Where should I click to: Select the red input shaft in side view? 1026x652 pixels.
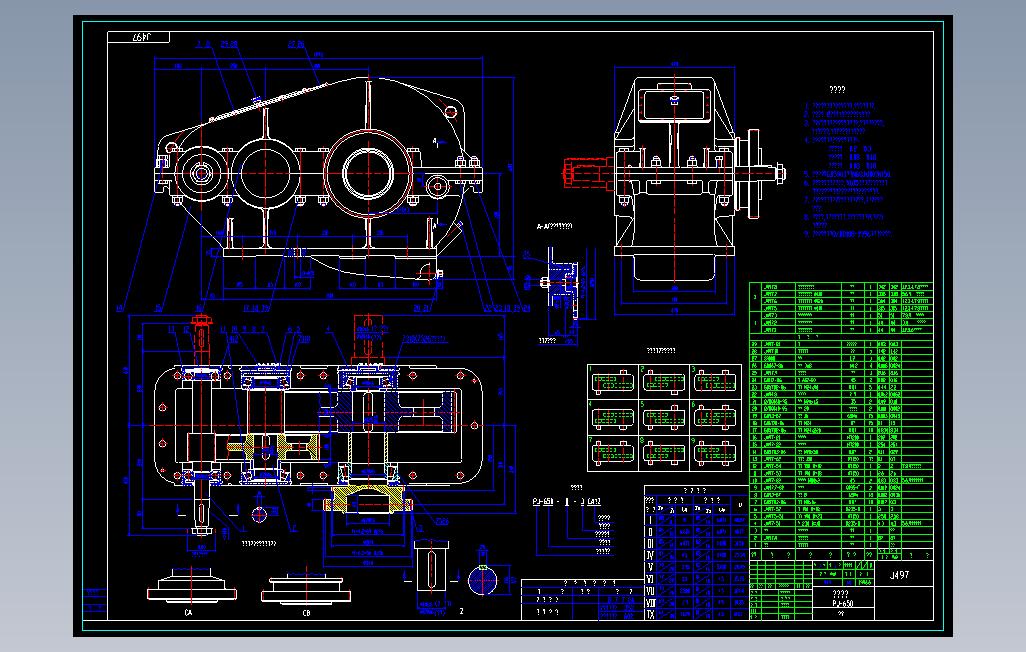point(587,173)
